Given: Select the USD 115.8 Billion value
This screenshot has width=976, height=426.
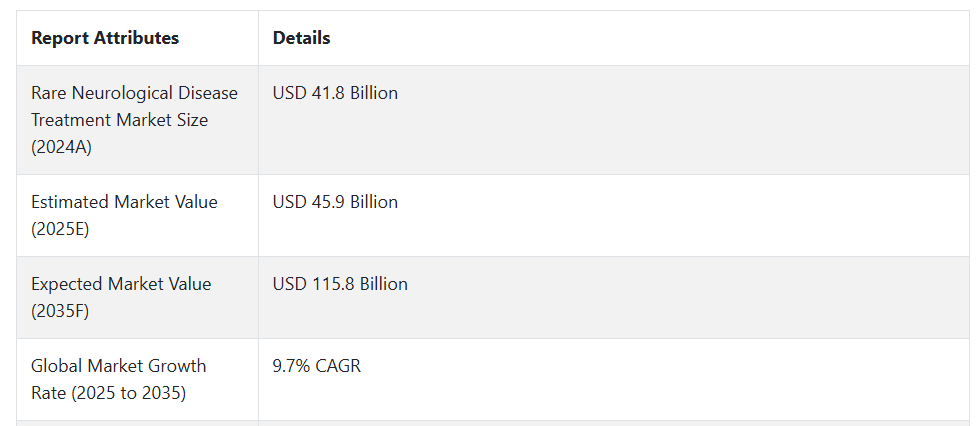Looking at the screenshot, I should 340,284.
